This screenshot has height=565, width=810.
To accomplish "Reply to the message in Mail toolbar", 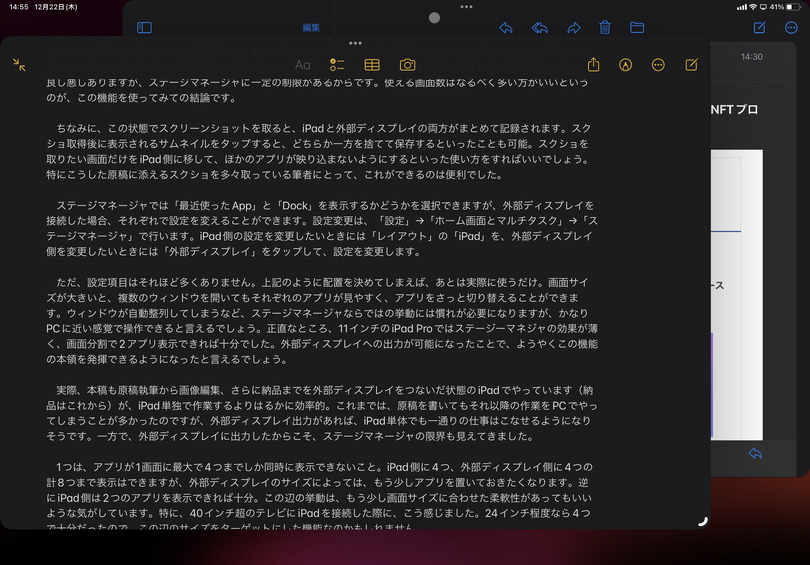I will [506, 27].
